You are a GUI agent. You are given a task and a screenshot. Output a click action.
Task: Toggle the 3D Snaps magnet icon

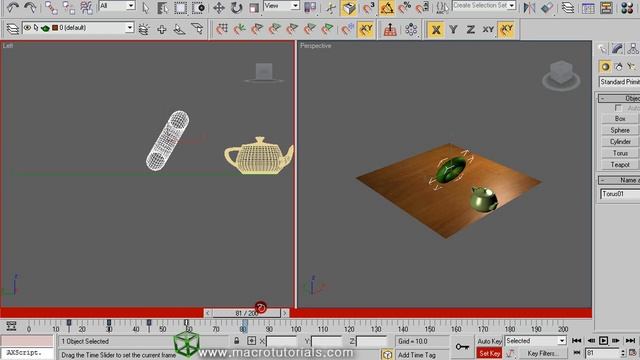[x=369, y=7]
